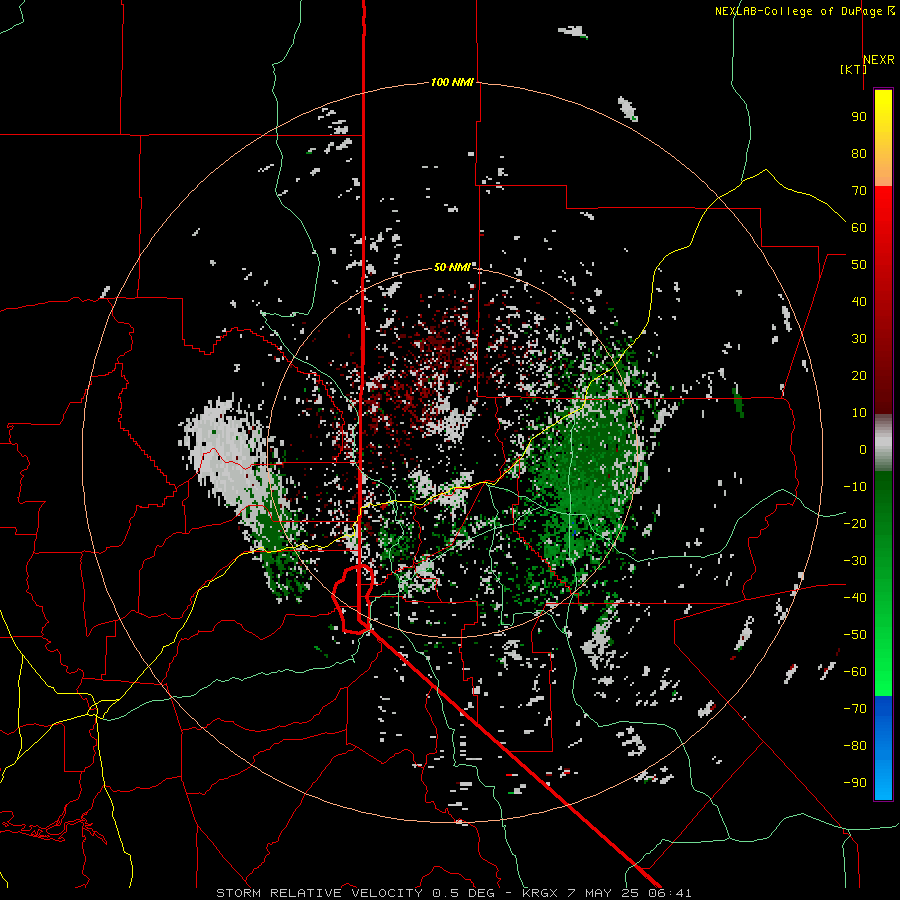900x900 pixels.
Task: Pick the bright red segment of the color bar
Action: pos(883,210)
